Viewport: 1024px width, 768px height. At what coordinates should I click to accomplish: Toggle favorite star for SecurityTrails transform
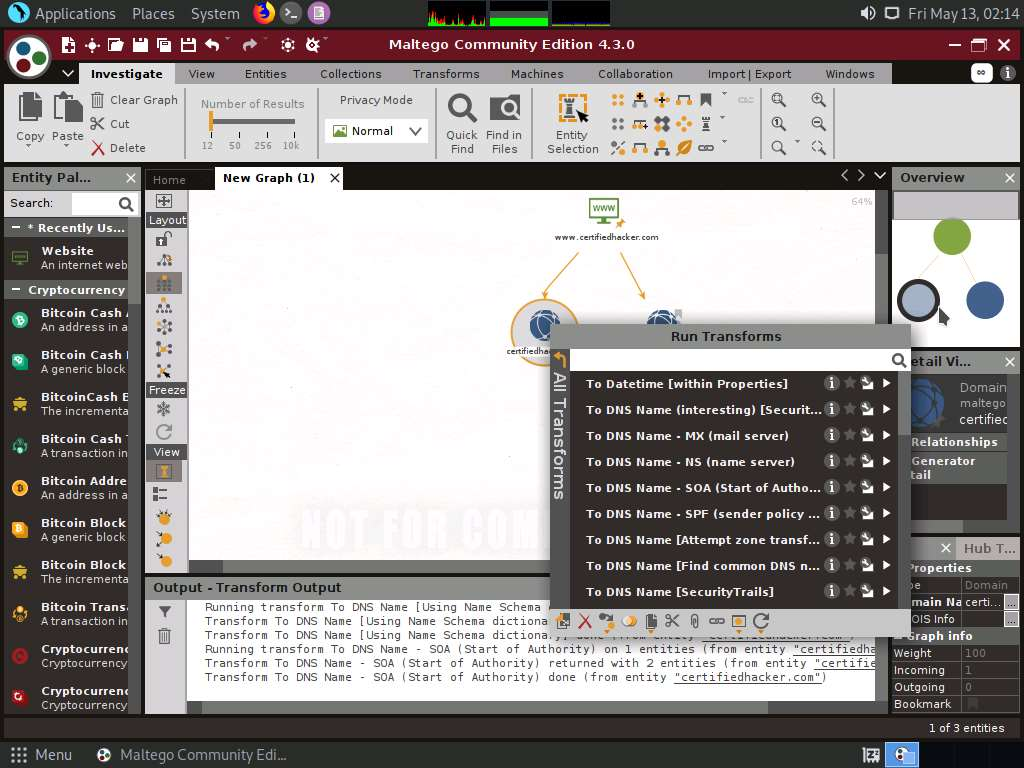(850, 591)
